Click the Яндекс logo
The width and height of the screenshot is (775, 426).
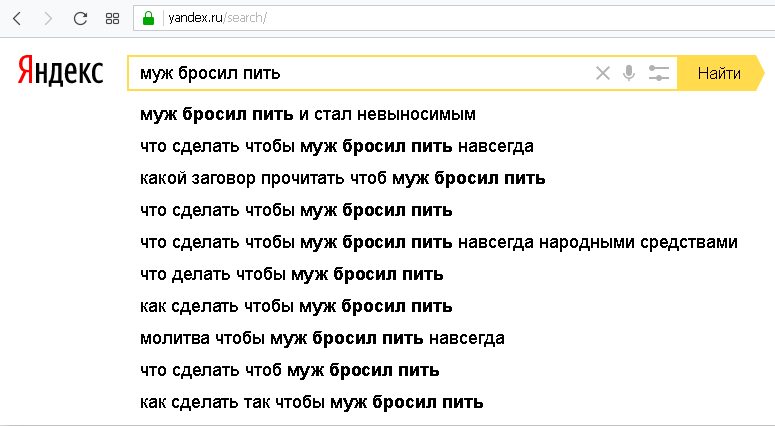60,71
